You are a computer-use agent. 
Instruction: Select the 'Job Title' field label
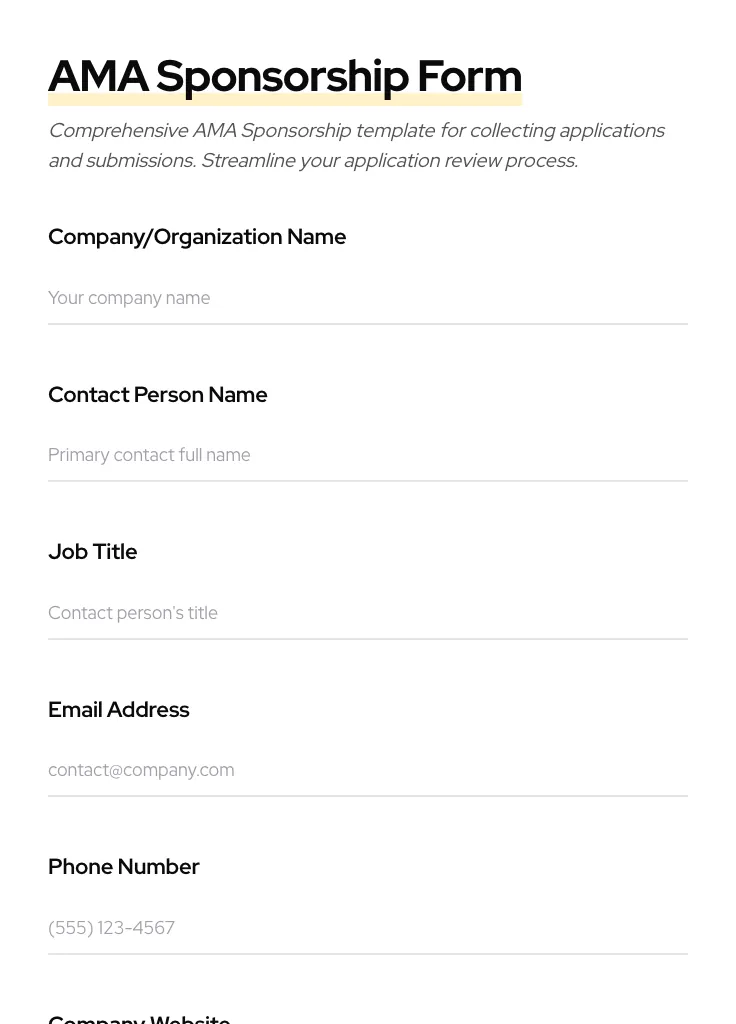click(x=93, y=552)
